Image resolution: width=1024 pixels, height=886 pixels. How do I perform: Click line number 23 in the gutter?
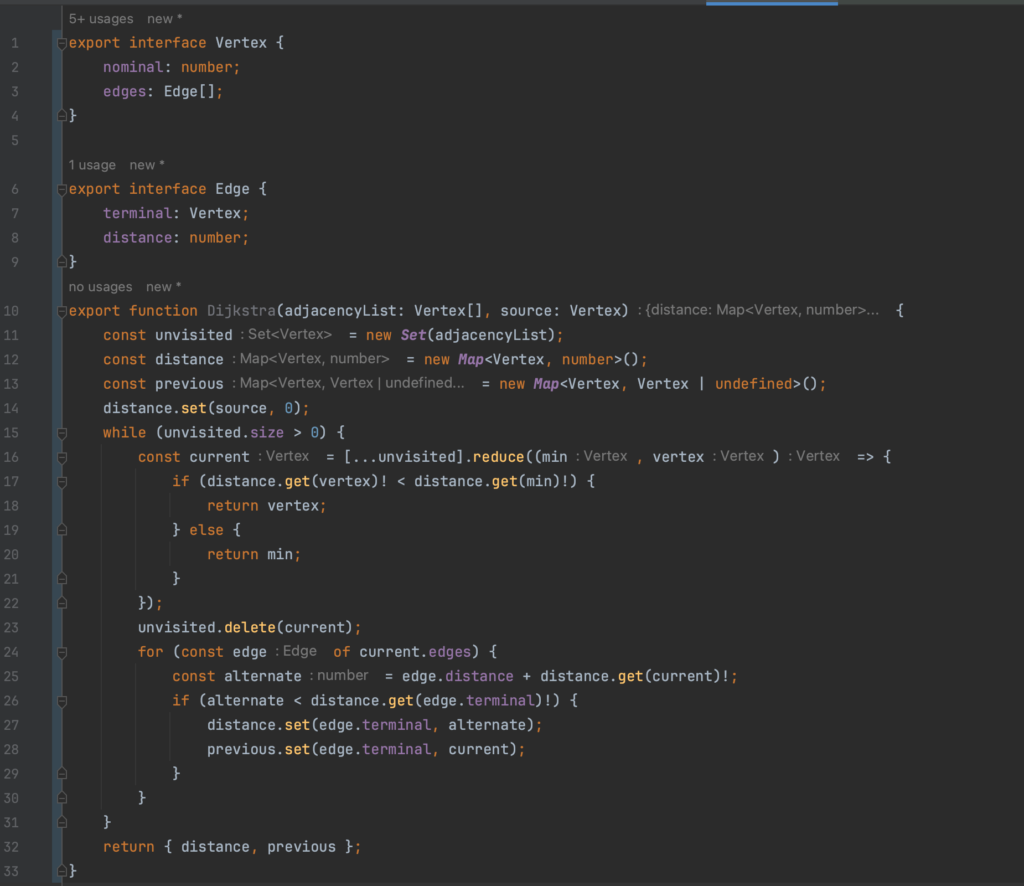point(12,628)
